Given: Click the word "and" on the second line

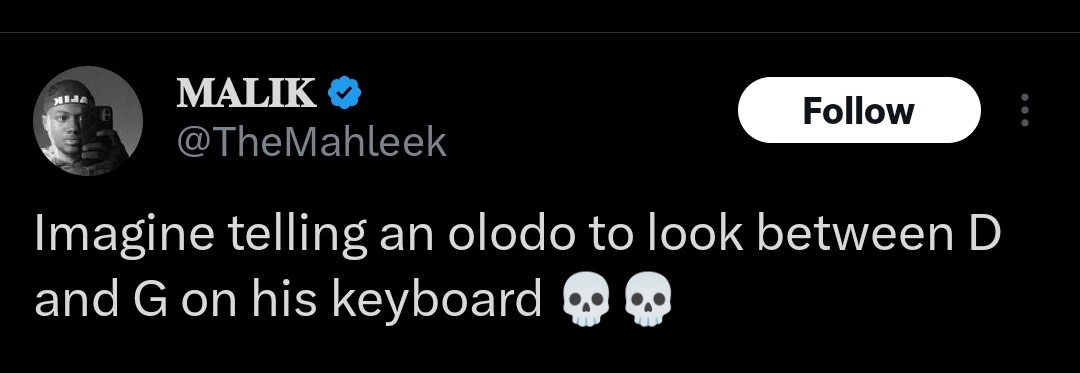Looking at the screenshot, I should tap(77, 300).
